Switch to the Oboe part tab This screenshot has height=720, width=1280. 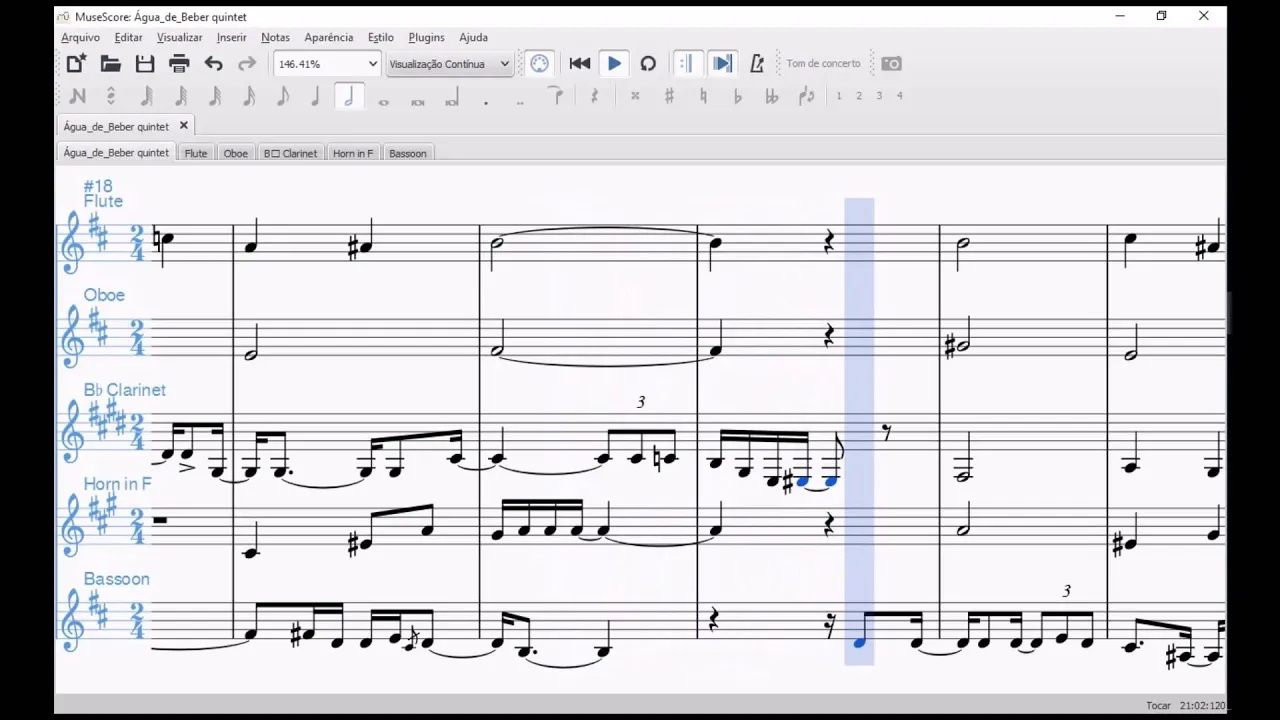point(236,153)
